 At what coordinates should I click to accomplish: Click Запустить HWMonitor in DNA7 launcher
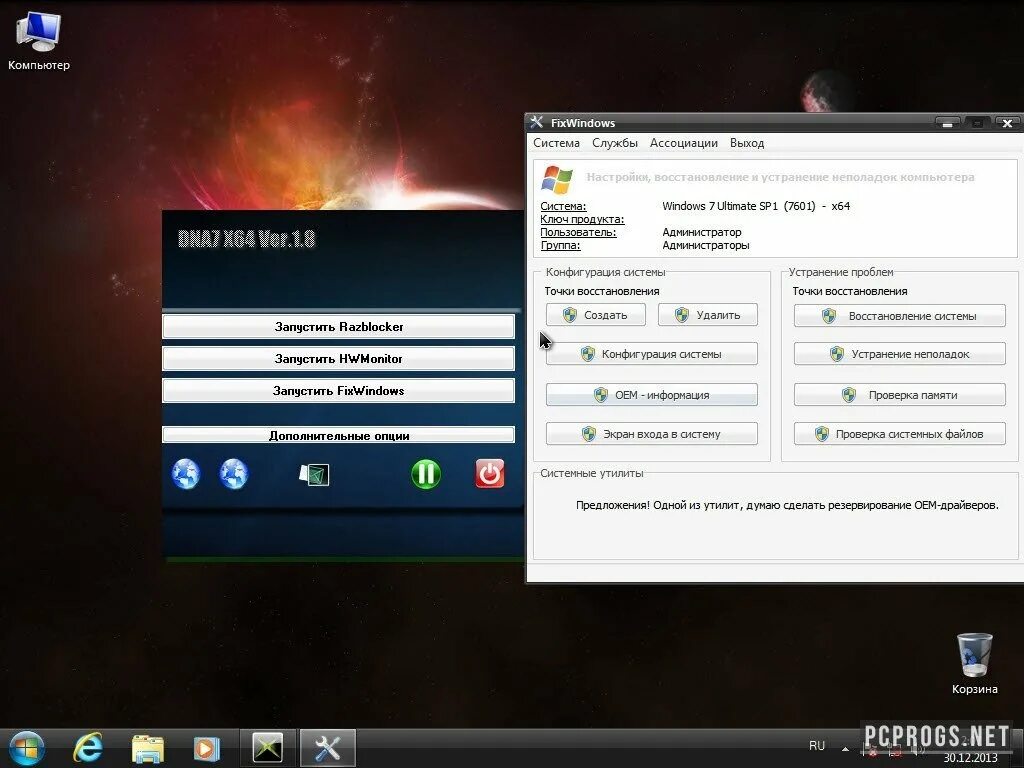[x=338, y=359]
